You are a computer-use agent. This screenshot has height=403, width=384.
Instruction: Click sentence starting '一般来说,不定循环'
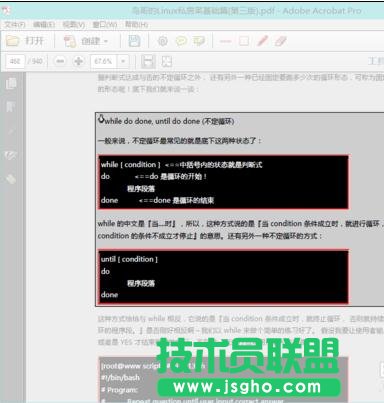pos(180,141)
